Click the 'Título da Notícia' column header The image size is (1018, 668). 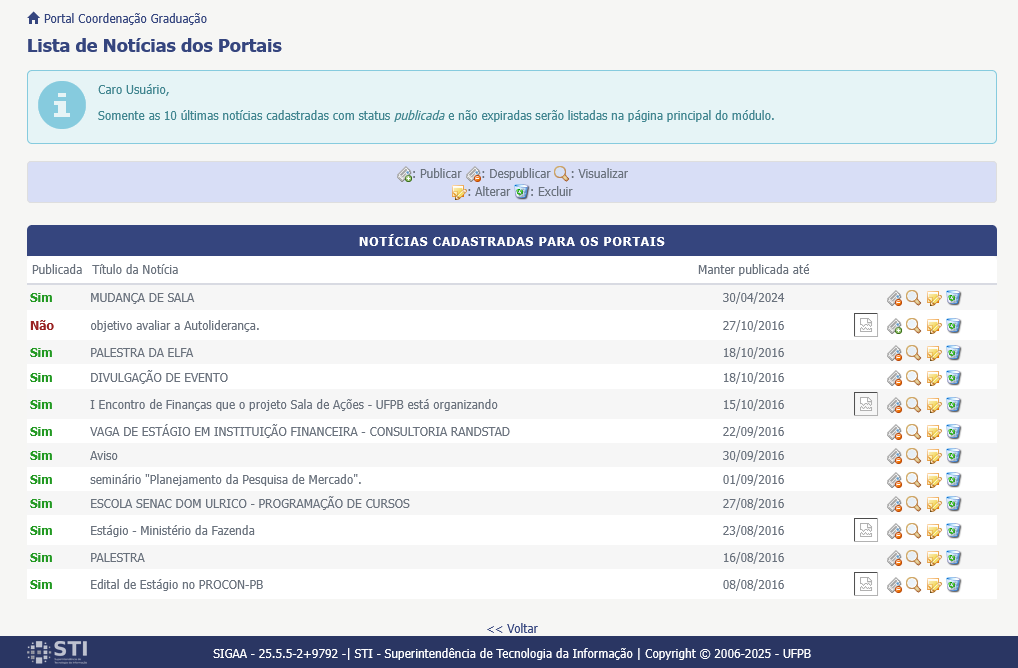pyautogui.click(x=135, y=269)
